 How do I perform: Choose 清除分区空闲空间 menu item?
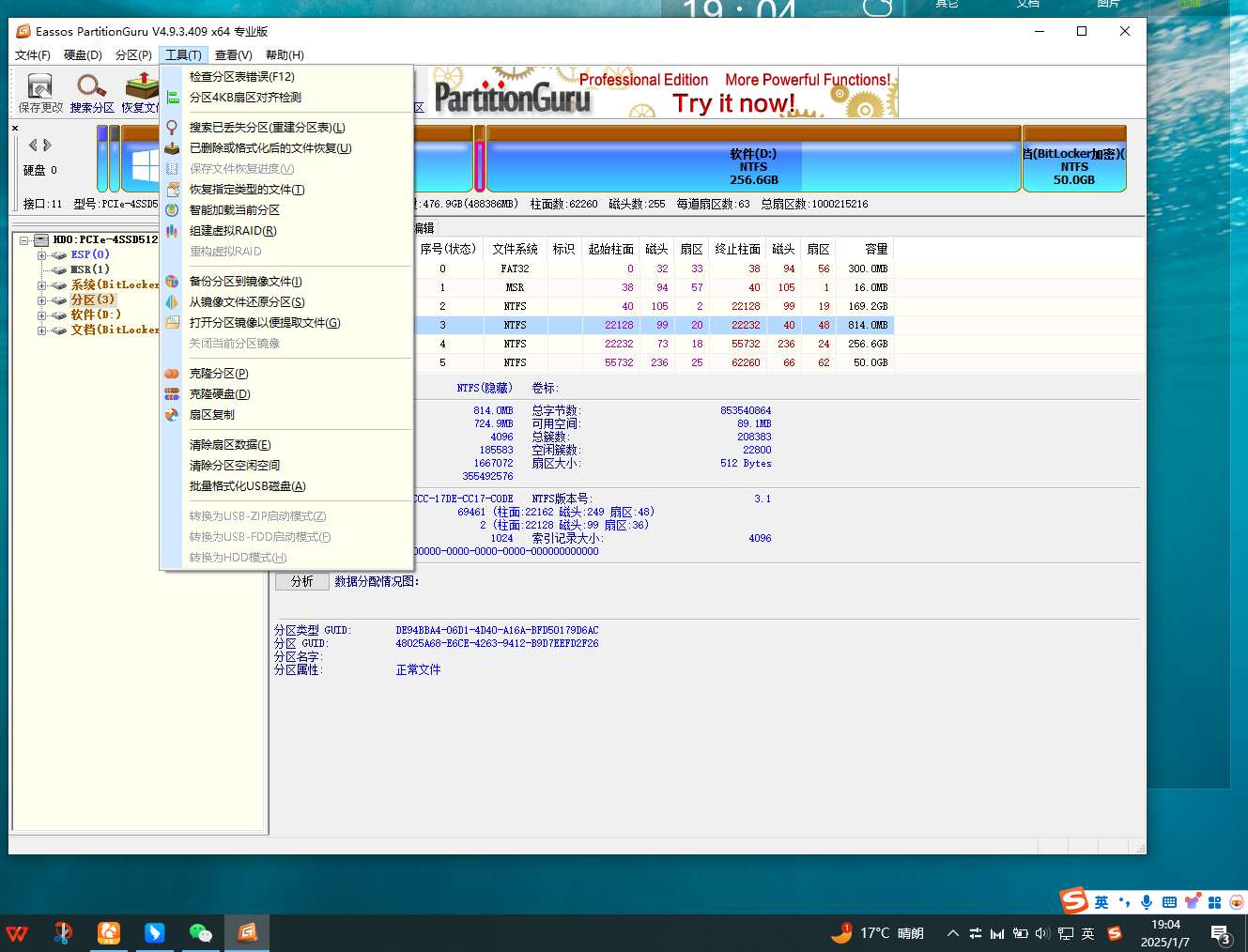click(x=287, y=466)
